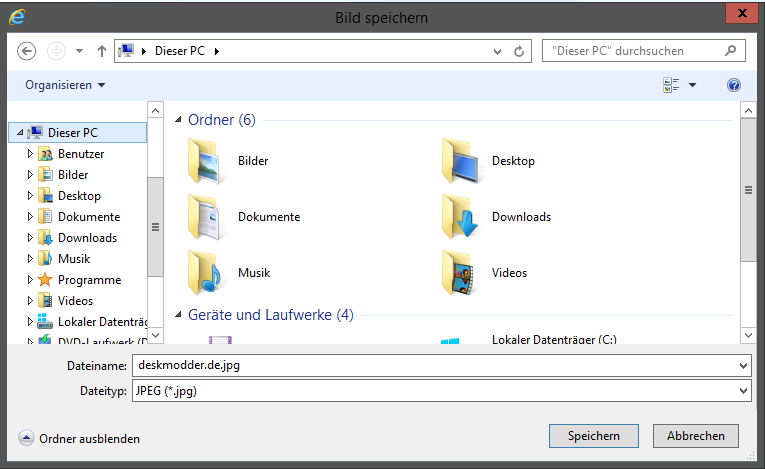Click the Dieser PC text in address bar
Viewport: 765px width, 469px height.
[180, 51]
